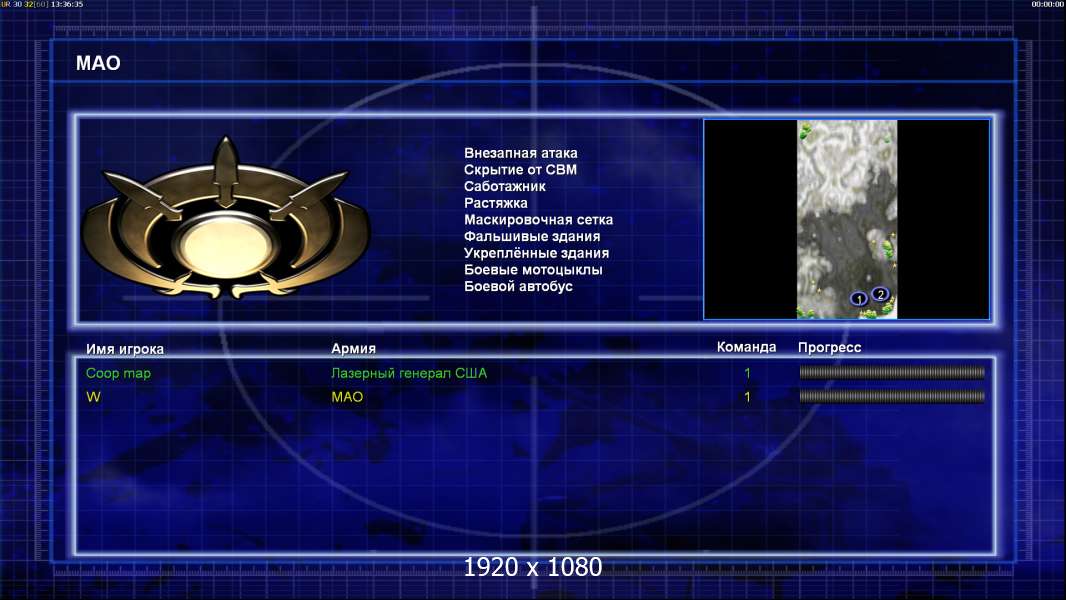1066x600 pixels.
Task: Select the 'Укреплённые здания' ability text
Action: pos(536,253)
